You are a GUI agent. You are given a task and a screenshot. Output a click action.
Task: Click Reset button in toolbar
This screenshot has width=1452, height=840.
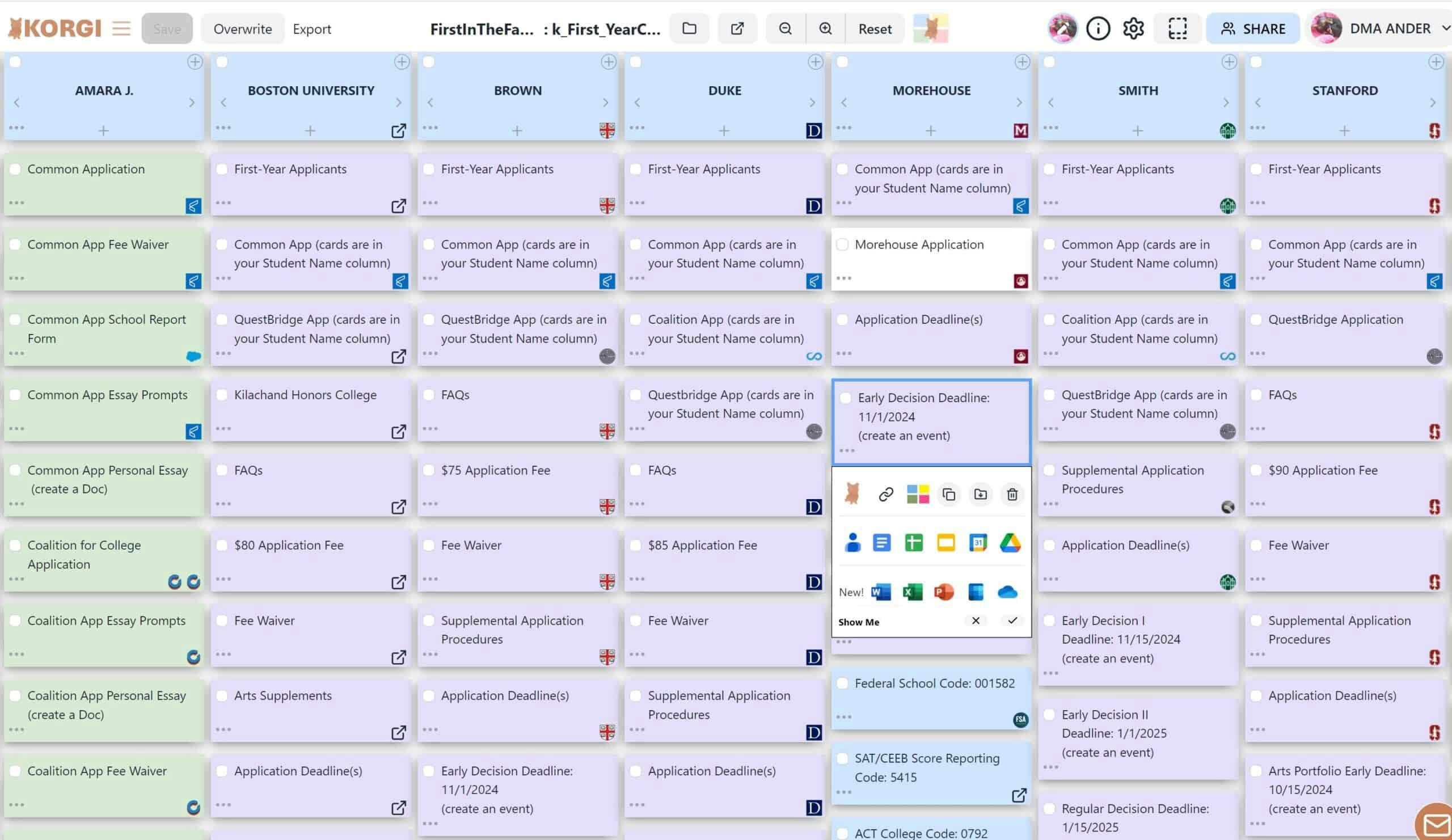(875, 28)
